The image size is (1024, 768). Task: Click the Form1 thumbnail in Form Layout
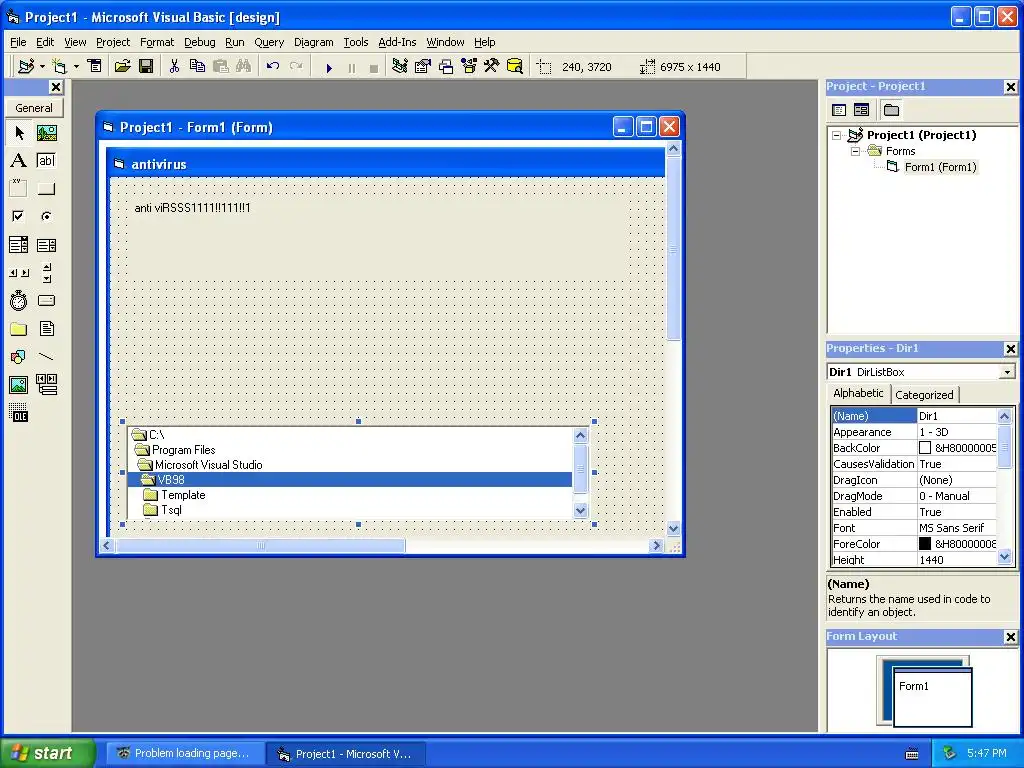(x=933, y=697)
